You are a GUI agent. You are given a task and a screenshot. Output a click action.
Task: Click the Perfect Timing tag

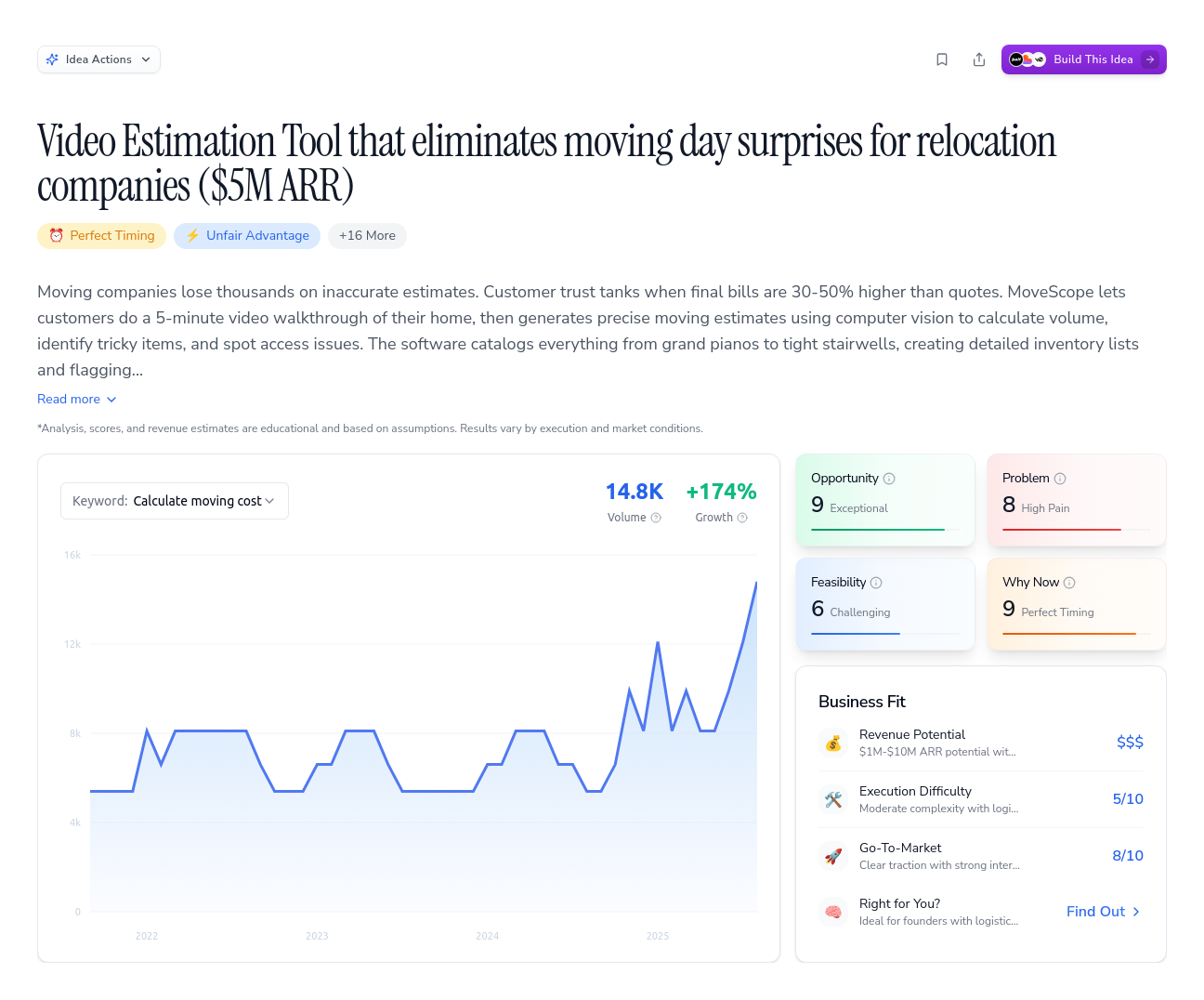tap(102, 236)
